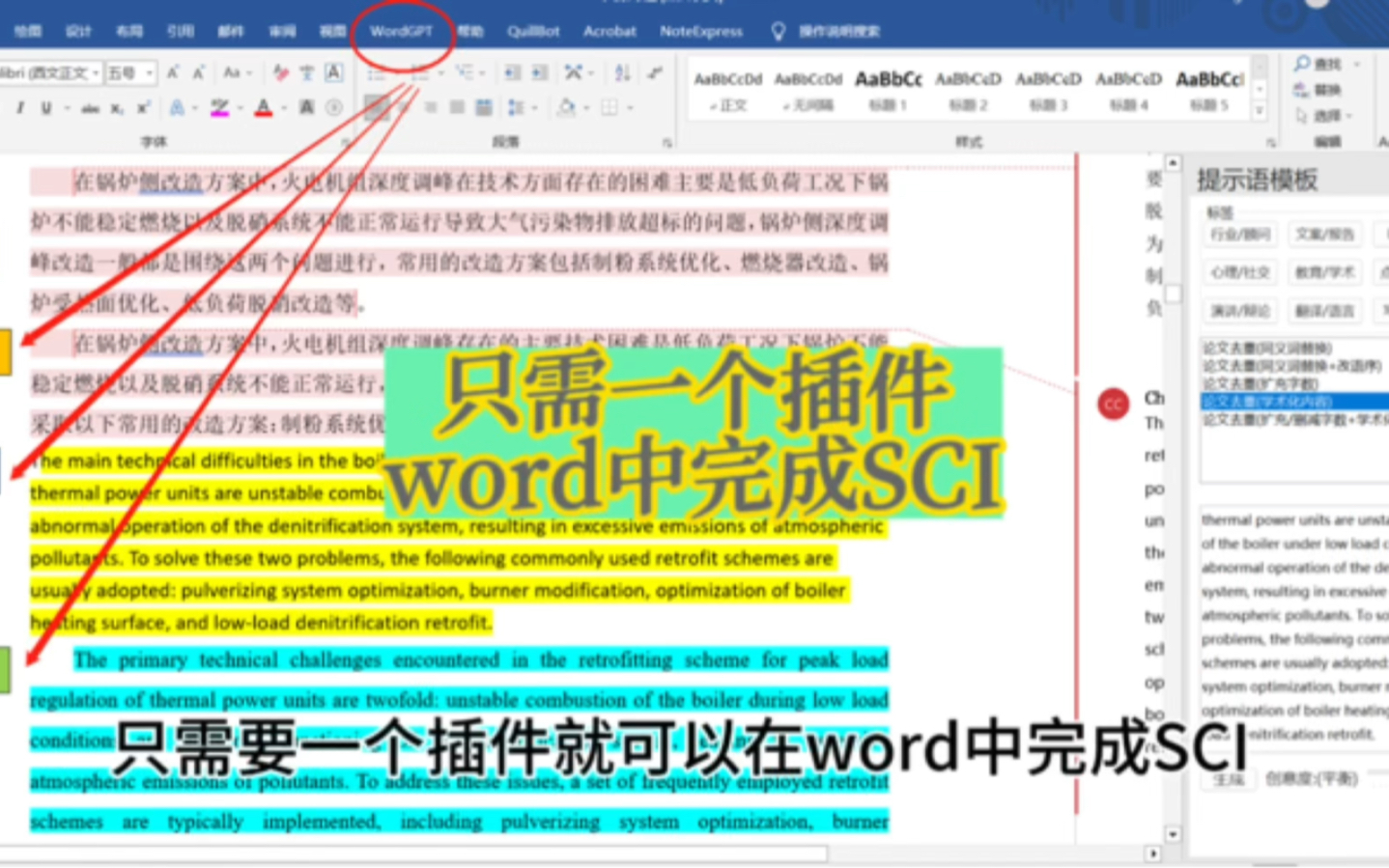This screenshot has width=1389, height=868.
Task: Click the red font color swatch
Action: tap(264, 108)
